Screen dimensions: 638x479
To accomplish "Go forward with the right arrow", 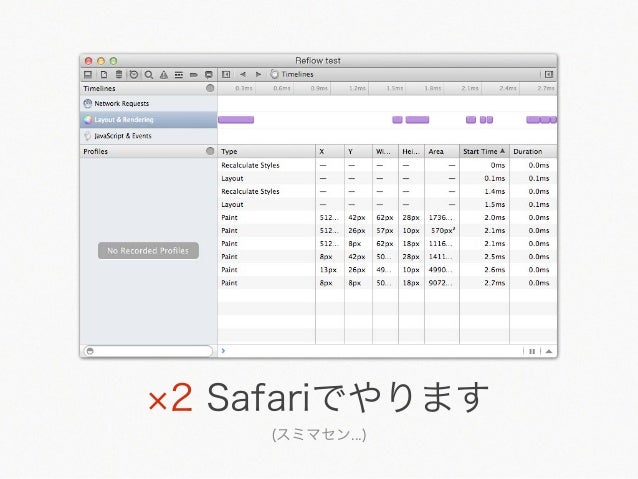I will coord(258,74).
